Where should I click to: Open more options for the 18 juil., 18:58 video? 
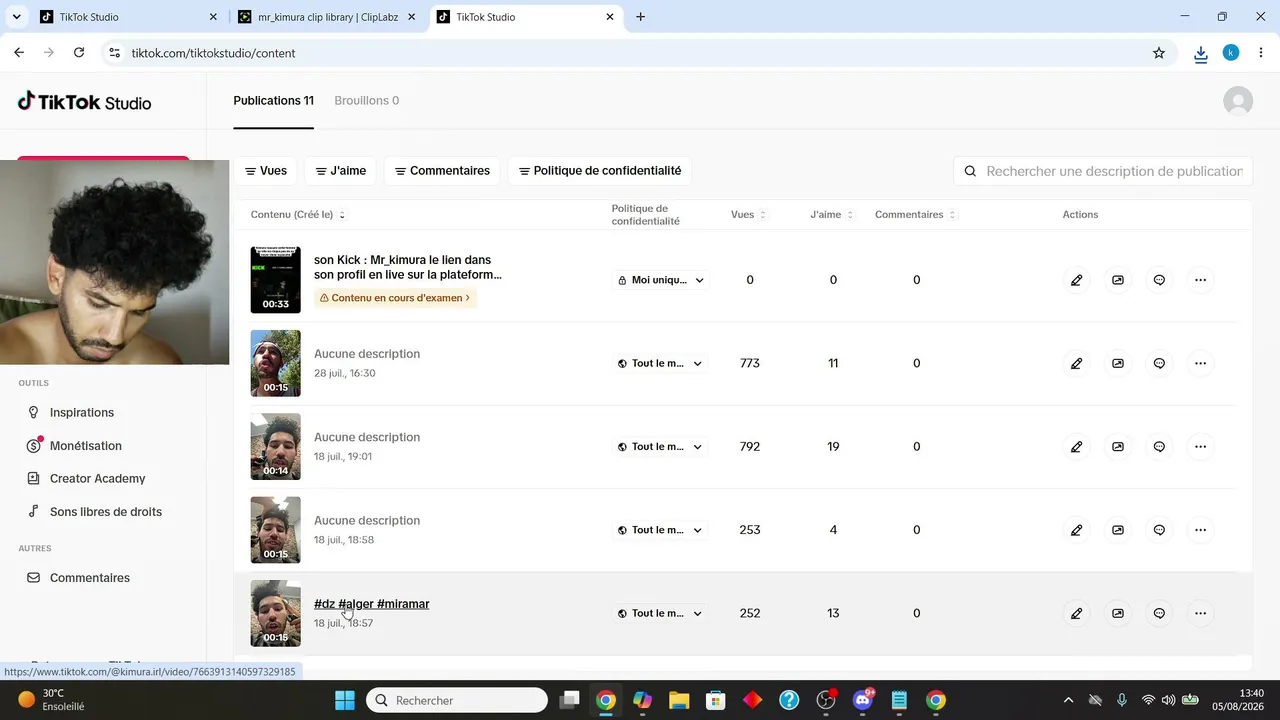click(x=1201, y=530)
